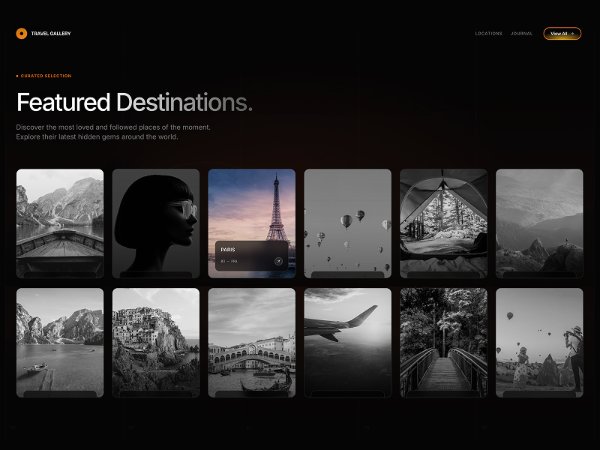Open the Eiffel Tower Paris photo
Viewport: 600px width, 450px height.
[x=252, y=205]
